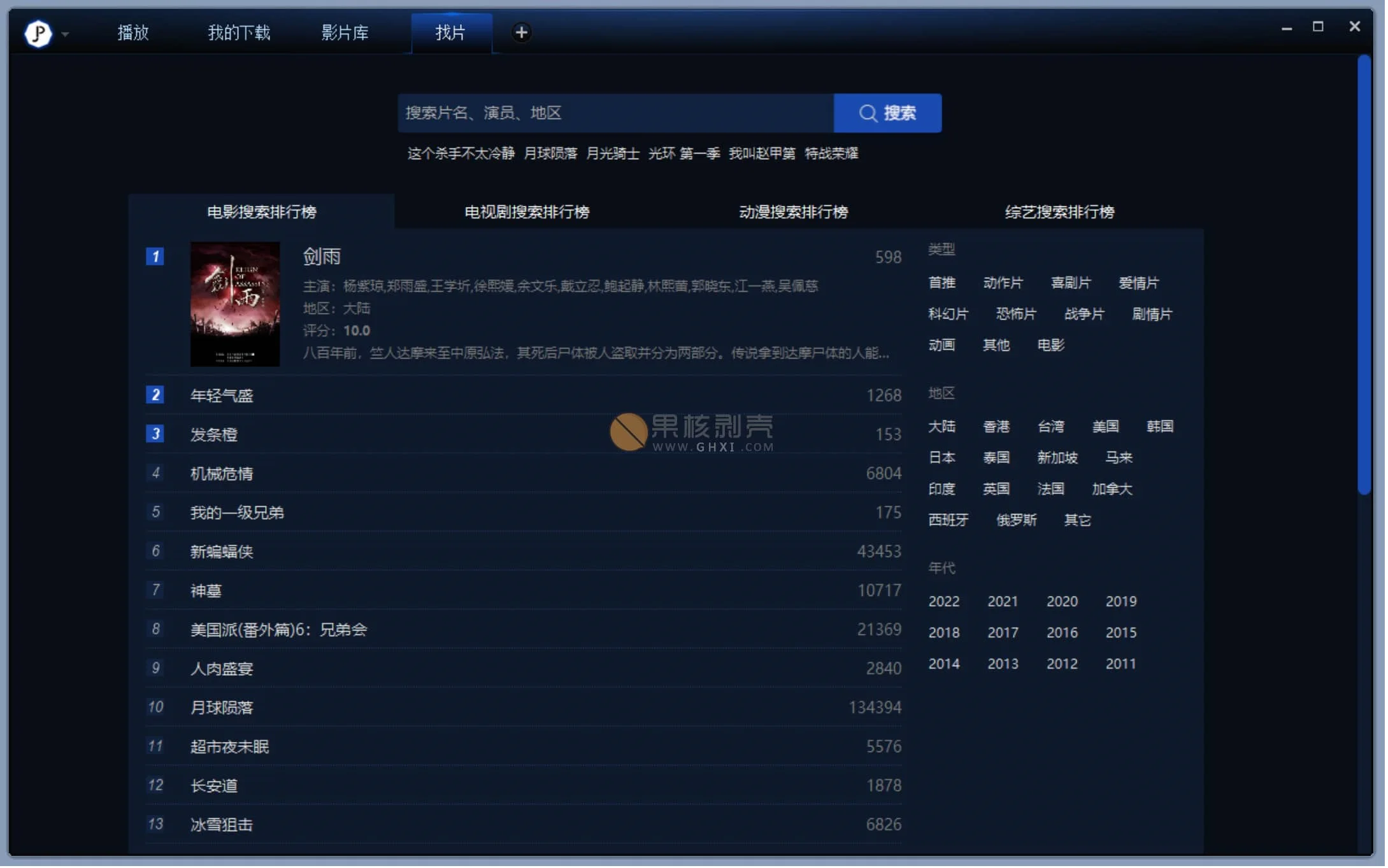The height and width of the screenshot is (868, 1388).
Task: Open the dropdown arrow beside logo
Action: tap(65, 34)
